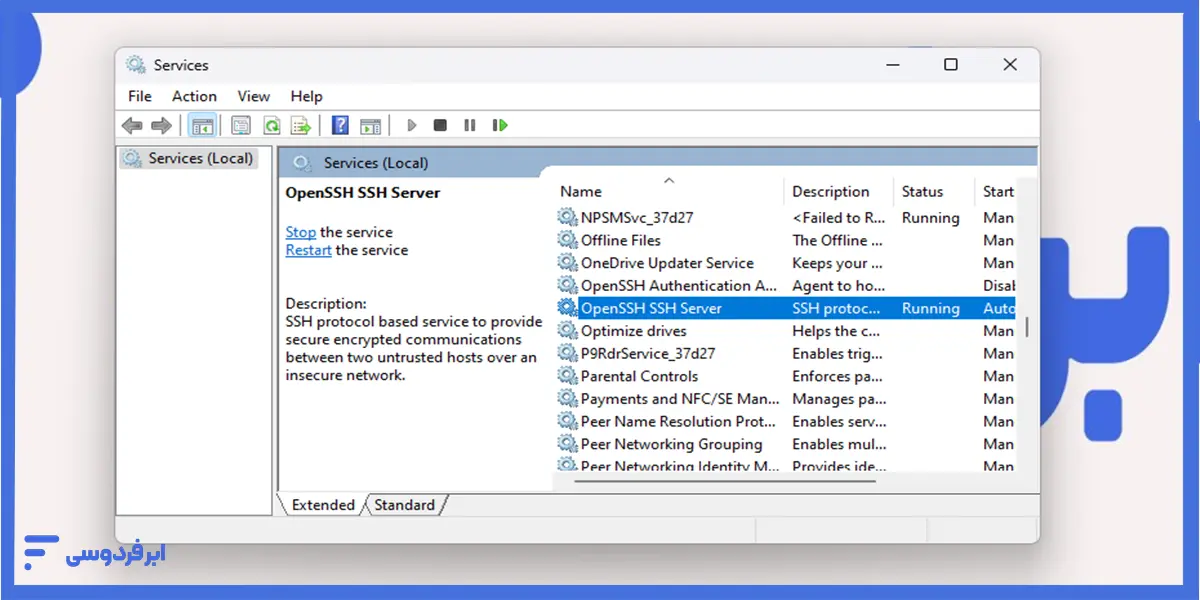Click the Refresh toolbar icon
This screenshot has height=600, width=1200.
271,125
